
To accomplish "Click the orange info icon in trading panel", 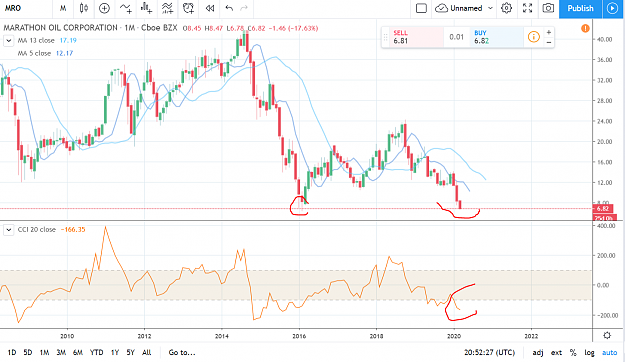I will point(533,37).
